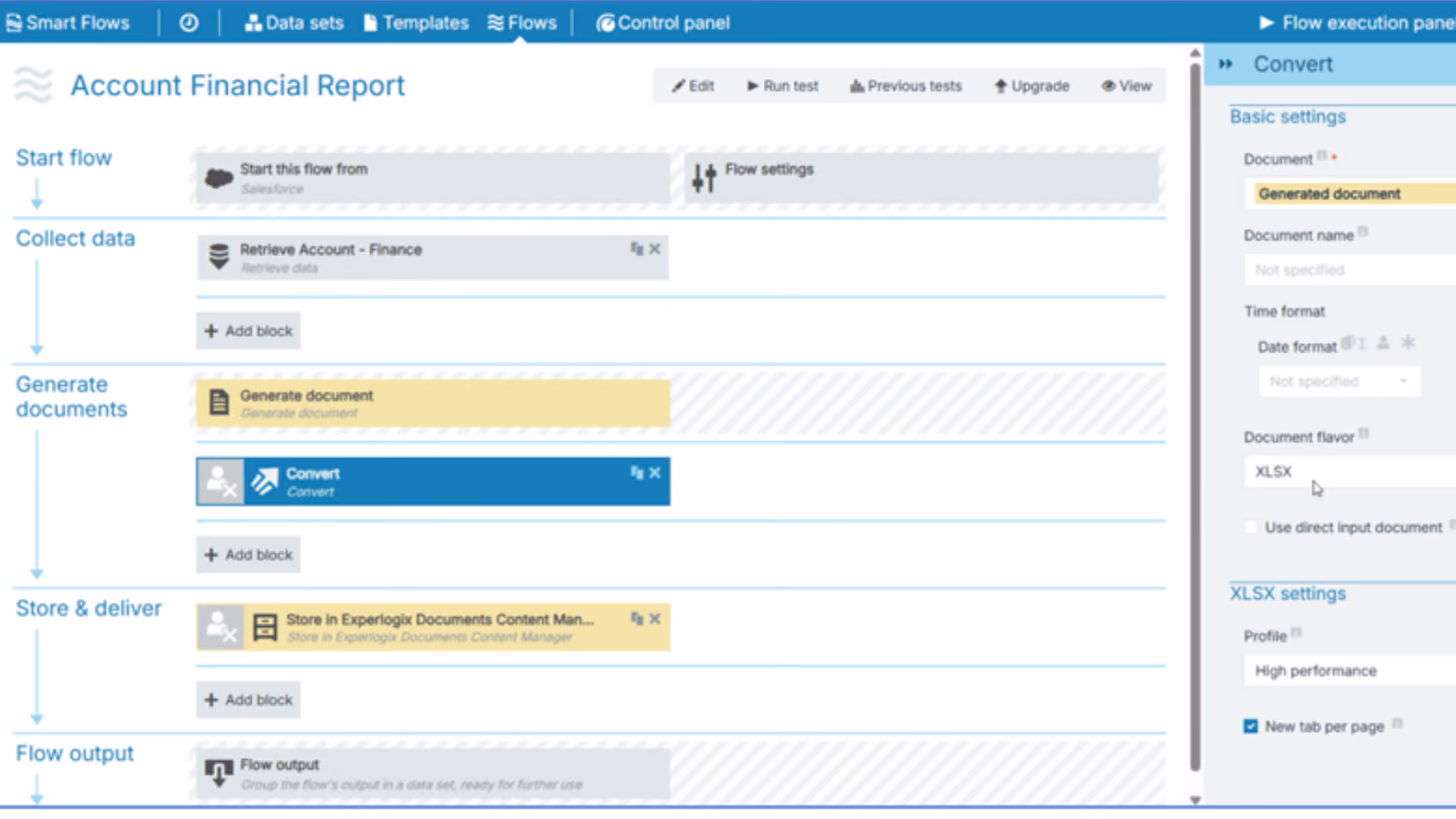
Task: Click the asterisk icon beside Date format
Action: point(1408,343)
